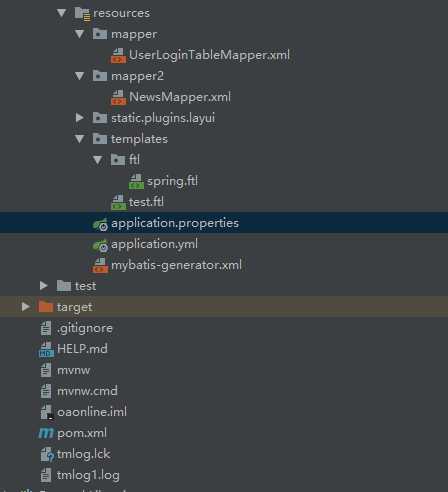Click spring.ftl green file icon

tap(136, 181)
